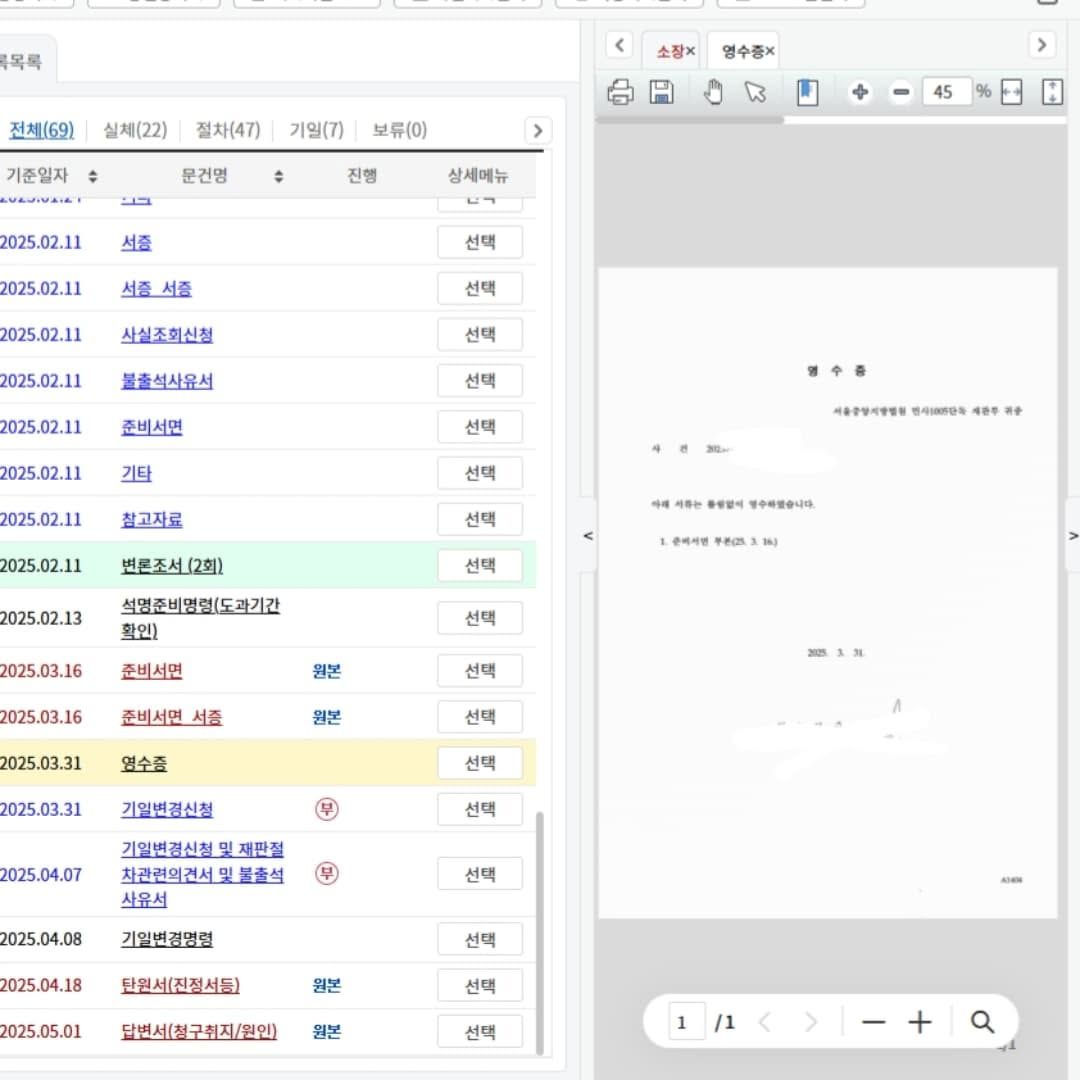Click 선택 button for 2025.04.07 row
This screenshot has height=1080, width=1080.
click(x=480, y=873)
